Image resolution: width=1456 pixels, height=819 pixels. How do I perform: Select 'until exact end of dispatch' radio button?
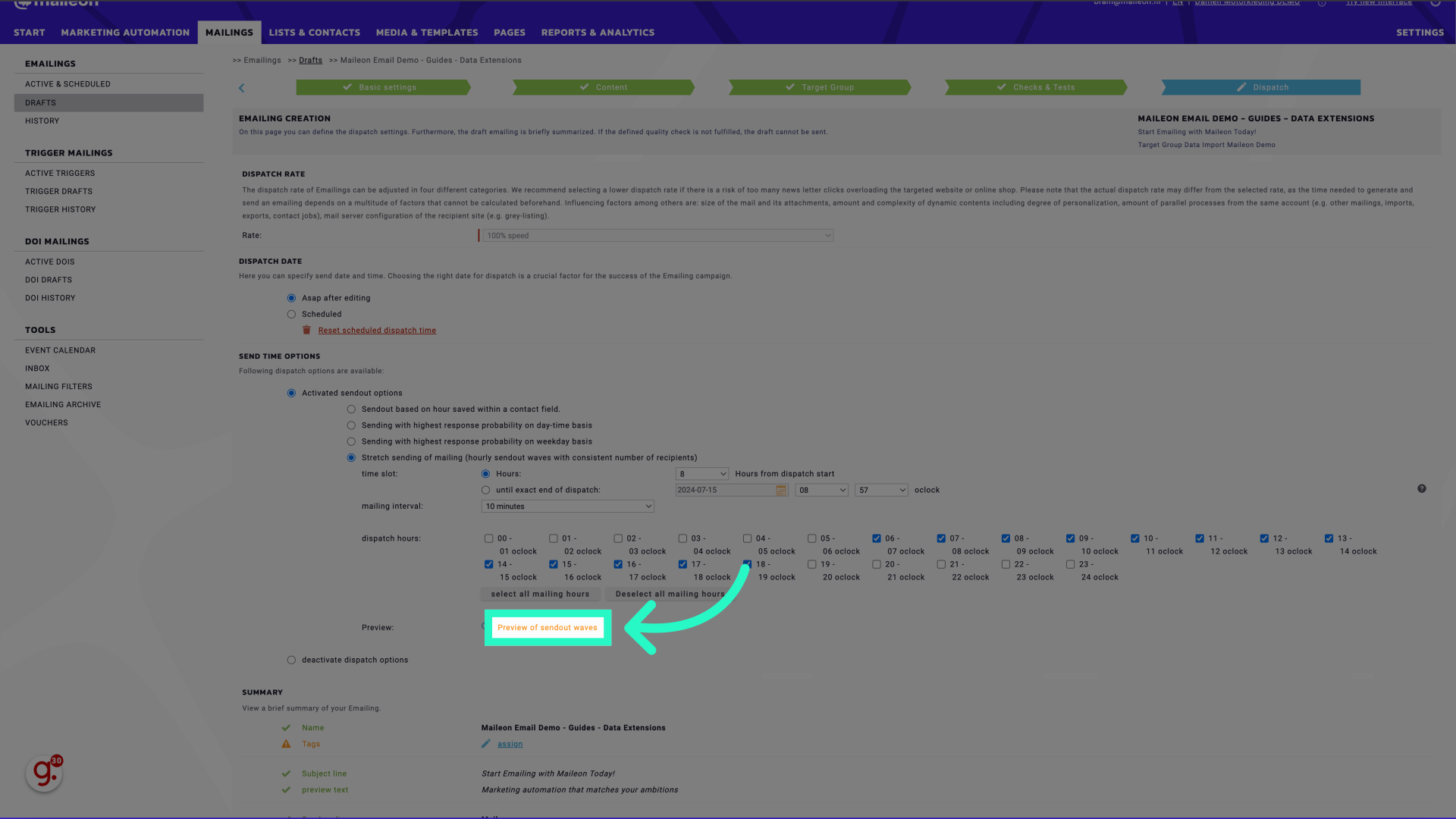click(x=485, y=490)
